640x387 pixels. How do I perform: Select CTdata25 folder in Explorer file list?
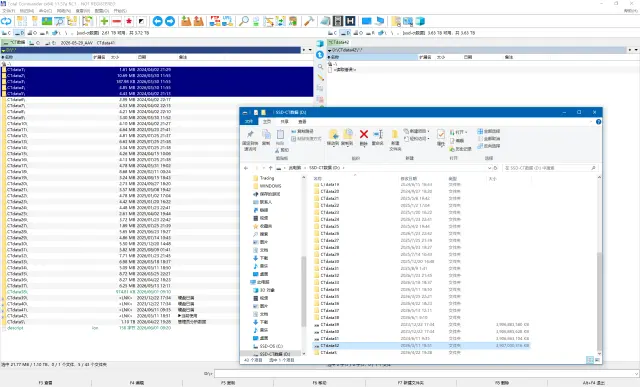click(x=330, y=226)
